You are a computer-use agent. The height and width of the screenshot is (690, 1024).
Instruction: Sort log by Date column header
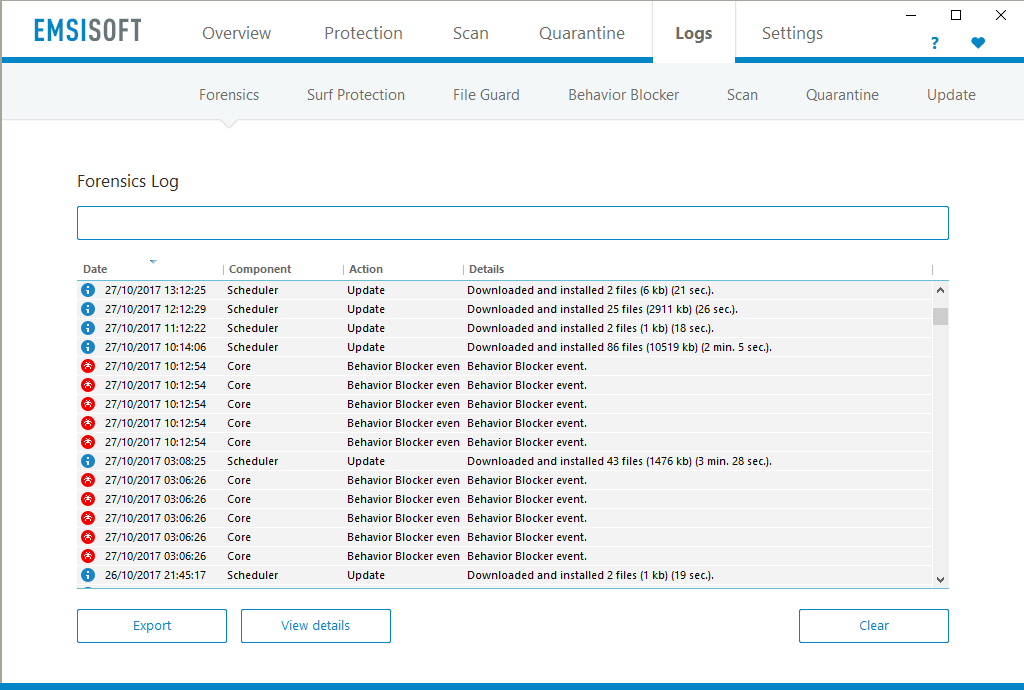click(96, 269)
